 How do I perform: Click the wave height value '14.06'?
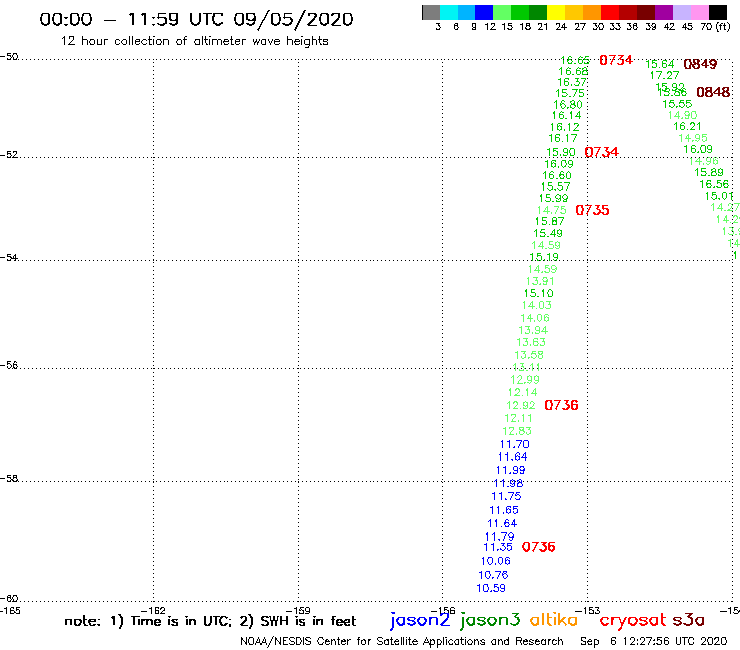[535, 318]
